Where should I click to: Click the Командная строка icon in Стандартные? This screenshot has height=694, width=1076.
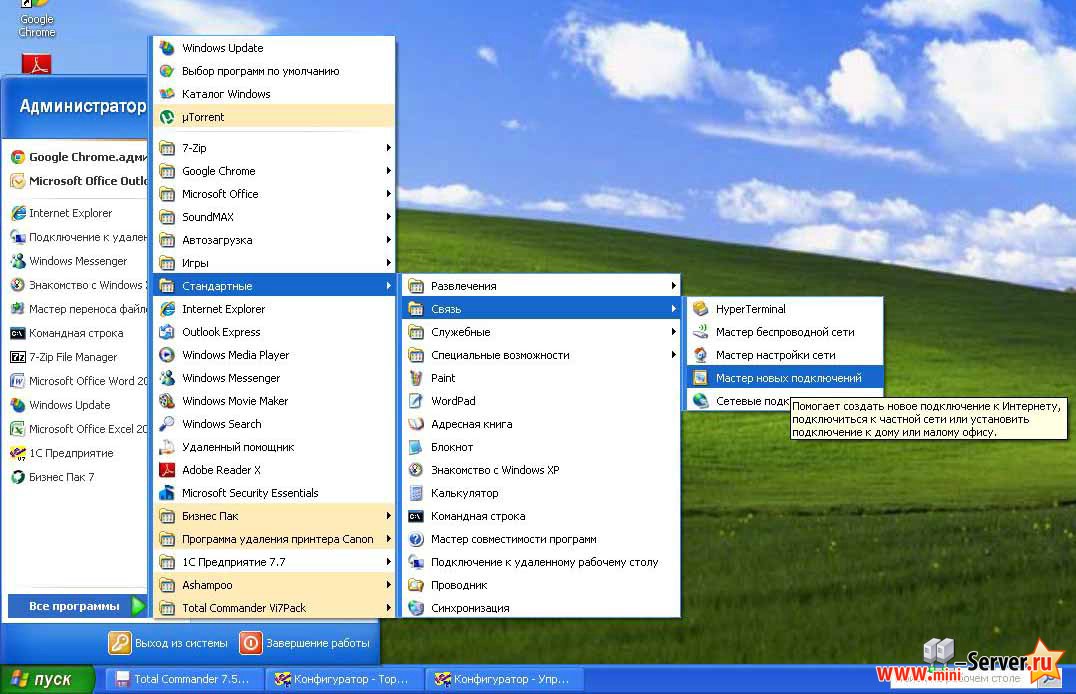pyautogui.click(x=416, y=516)
